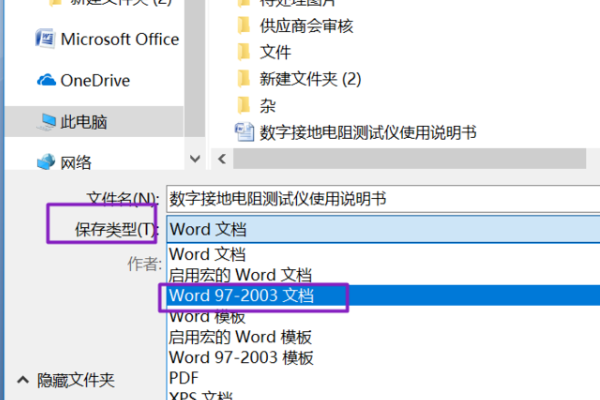The image size is (600, 400).
Task: Click the 新建文件夹 (2) folder icon in file list
Action: (244, 79)
